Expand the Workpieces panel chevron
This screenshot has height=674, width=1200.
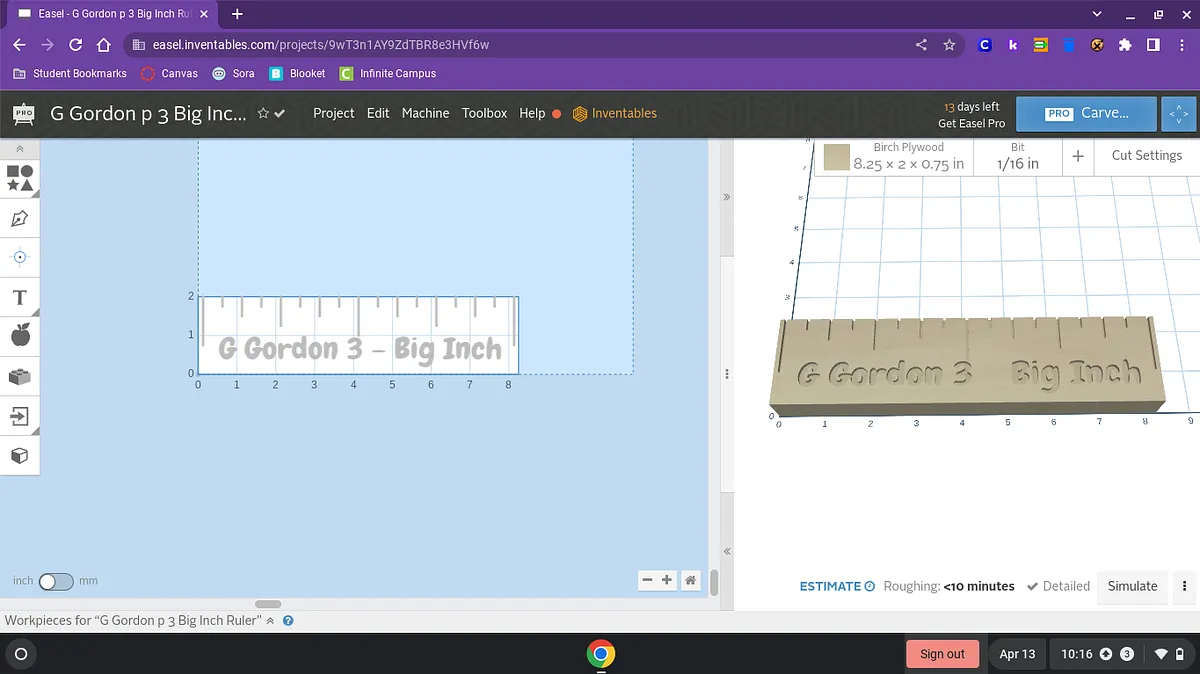[x=270, y=620]
